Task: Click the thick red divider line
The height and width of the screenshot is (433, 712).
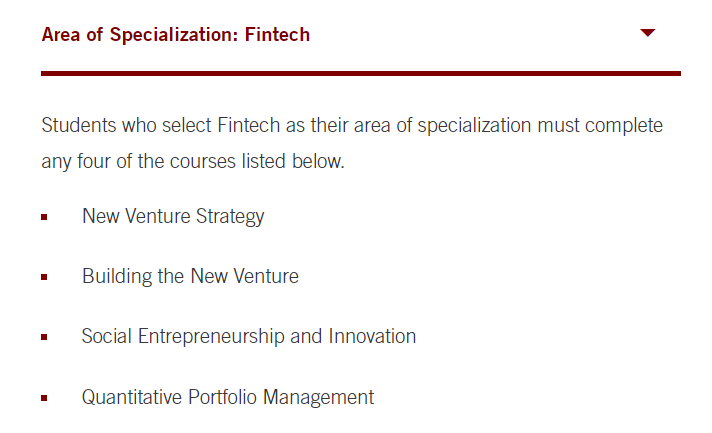Action: tap(361, 73)
